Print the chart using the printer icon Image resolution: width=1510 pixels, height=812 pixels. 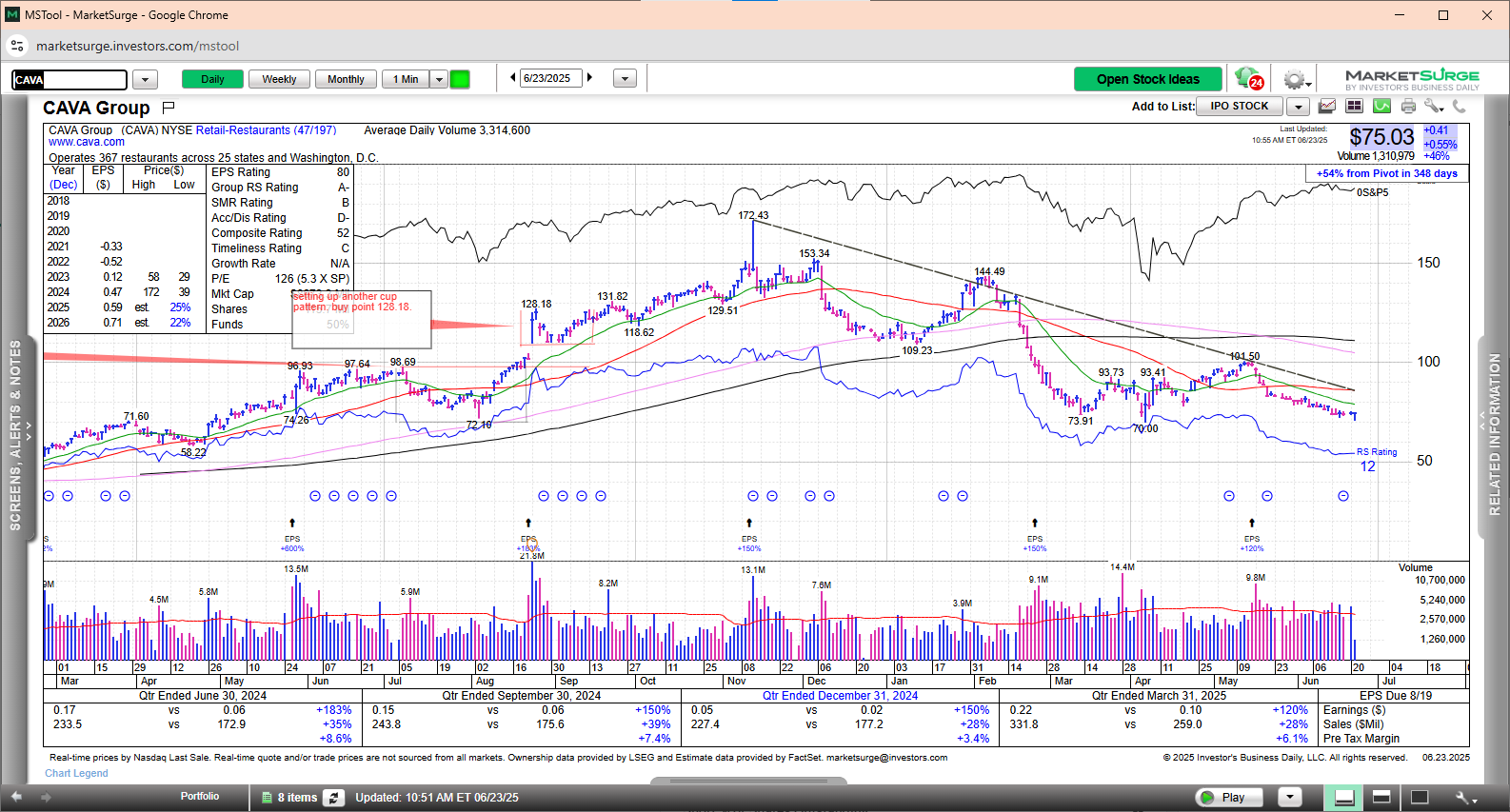tap(1408, 107)
